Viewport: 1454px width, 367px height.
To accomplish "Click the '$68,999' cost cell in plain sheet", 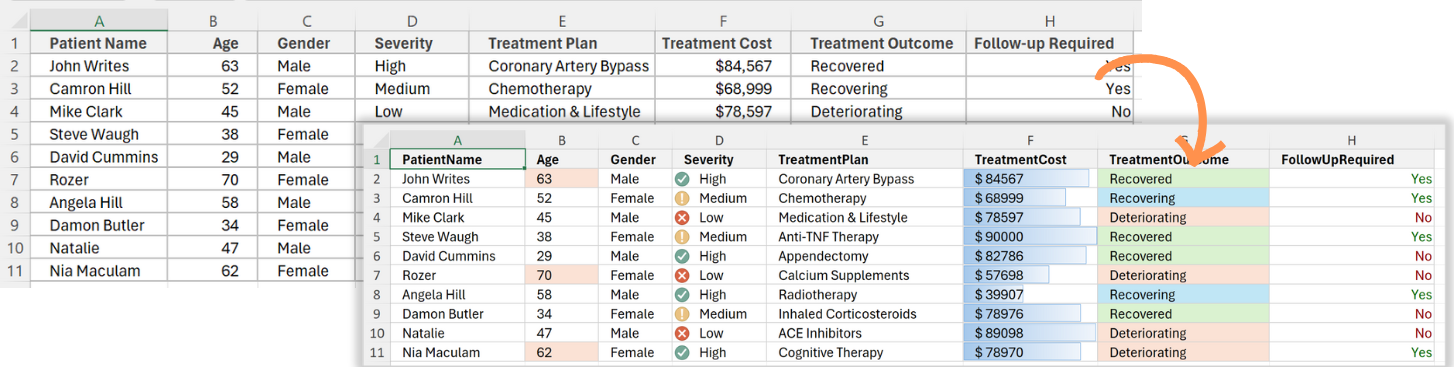I will [x=724, y=89].
